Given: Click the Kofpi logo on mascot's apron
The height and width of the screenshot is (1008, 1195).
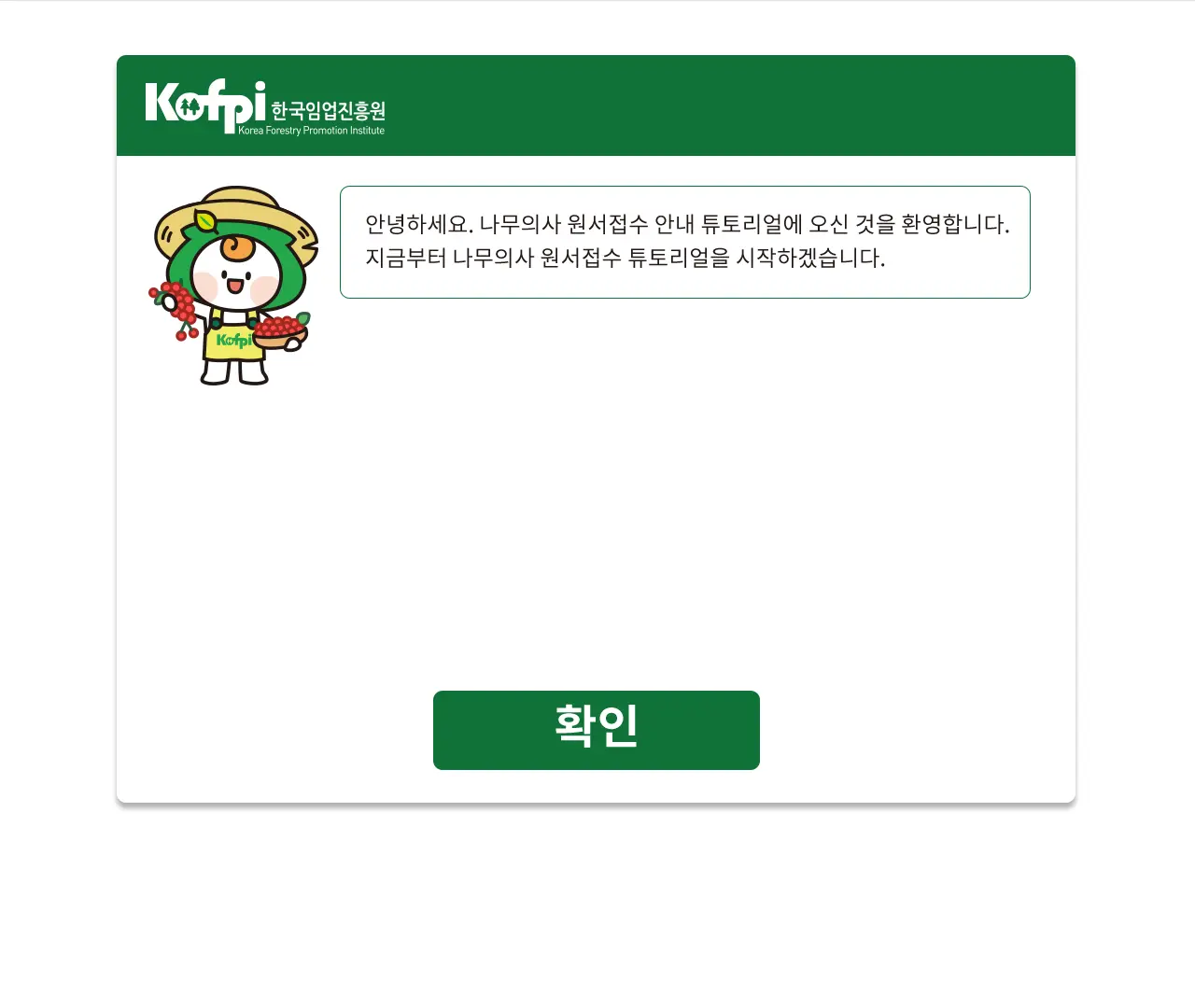Looking at the screenshot, I should [x=233, y=341].
